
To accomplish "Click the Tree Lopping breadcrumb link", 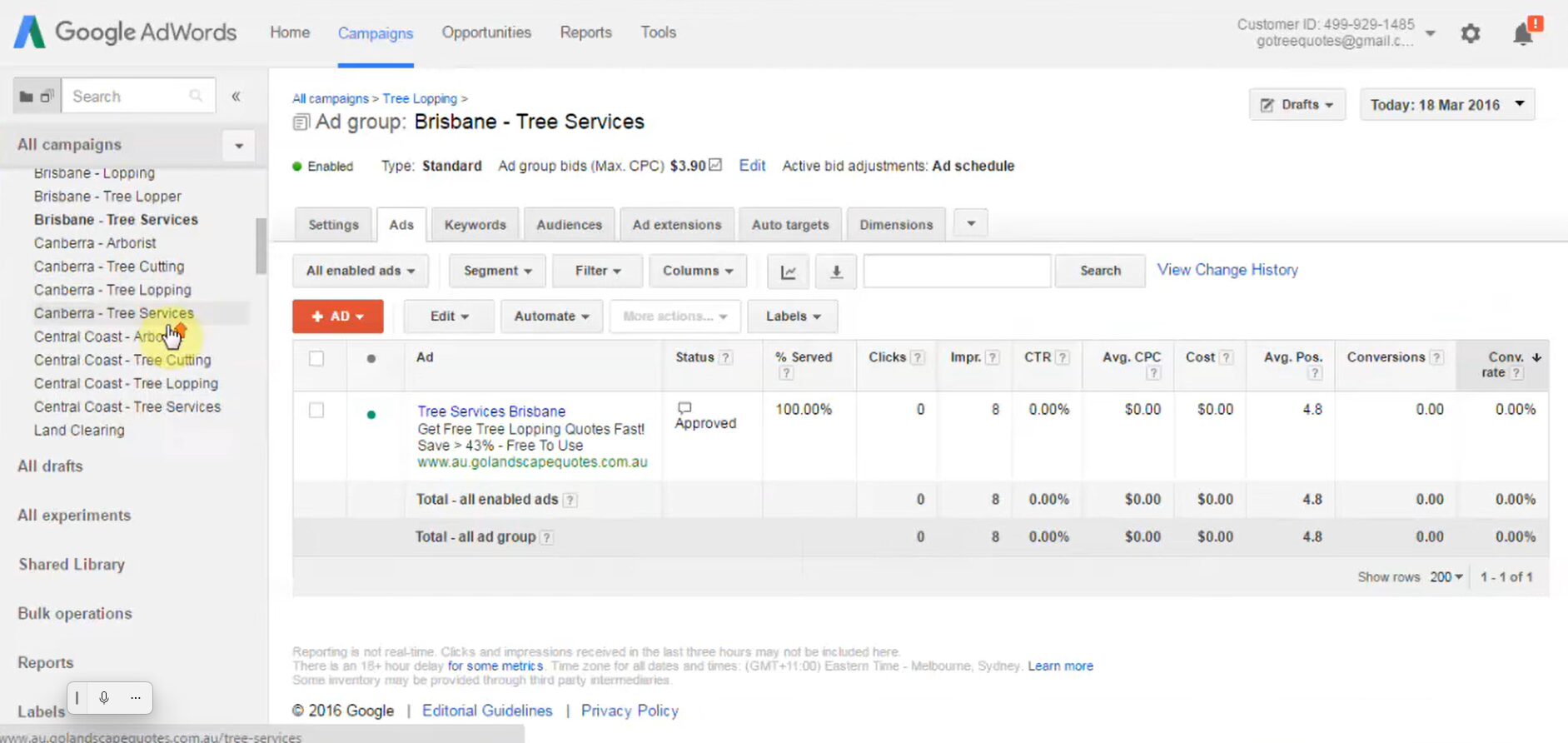I will [x=420, y=98].
